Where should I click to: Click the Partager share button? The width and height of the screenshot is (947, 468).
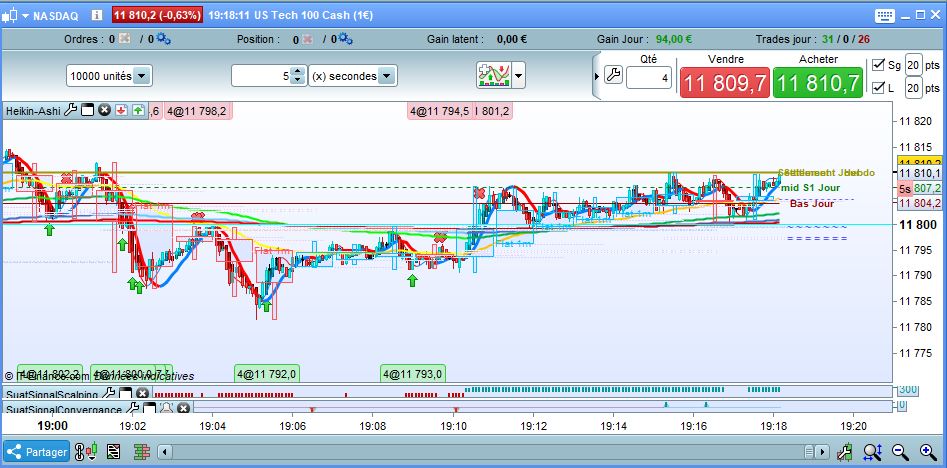[x=37, y=452]
